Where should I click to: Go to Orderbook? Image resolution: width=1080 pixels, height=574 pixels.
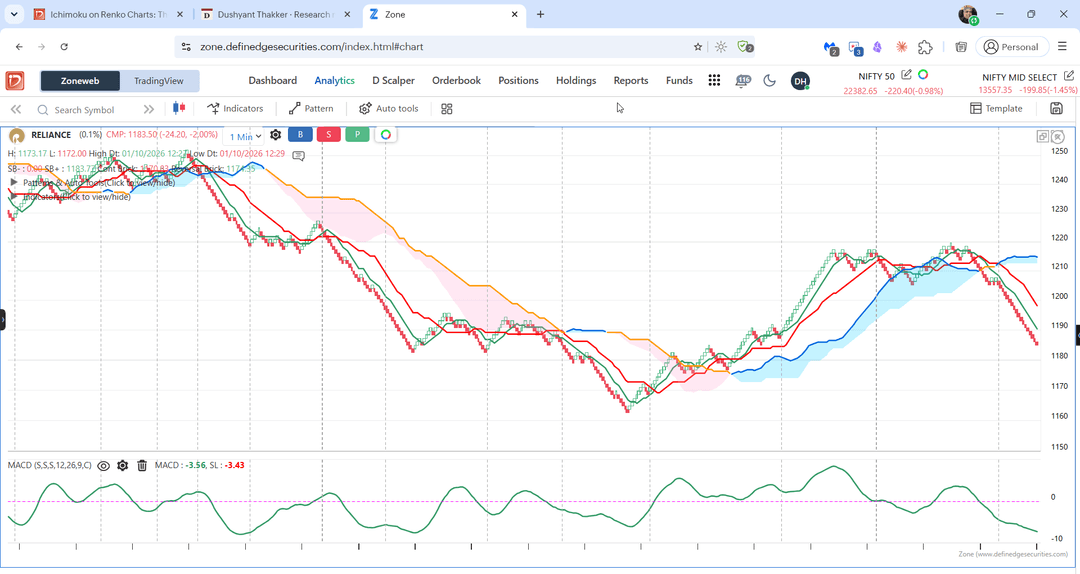pos(456,81)
